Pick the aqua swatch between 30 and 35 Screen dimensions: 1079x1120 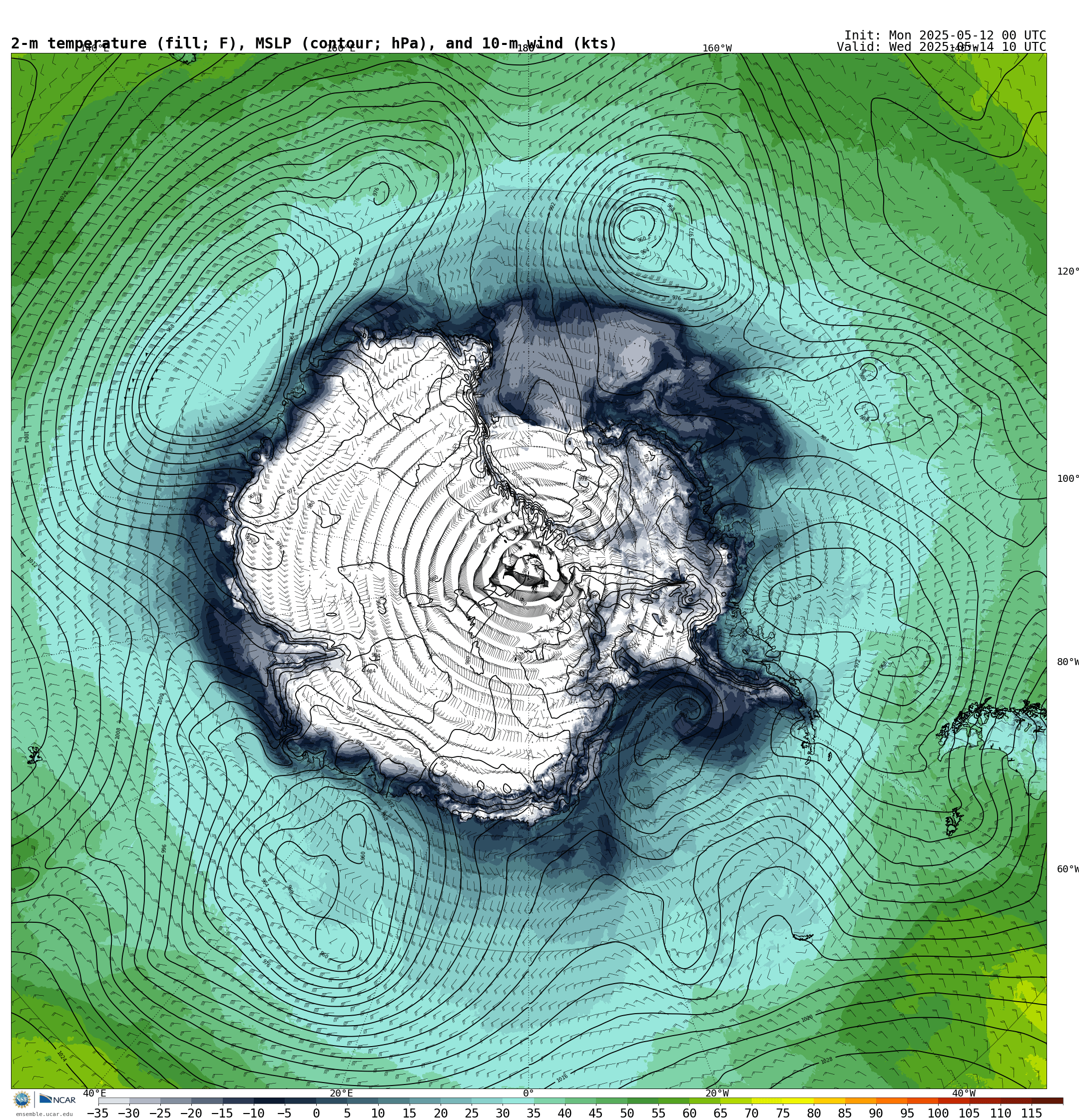tap(518, 1101)
